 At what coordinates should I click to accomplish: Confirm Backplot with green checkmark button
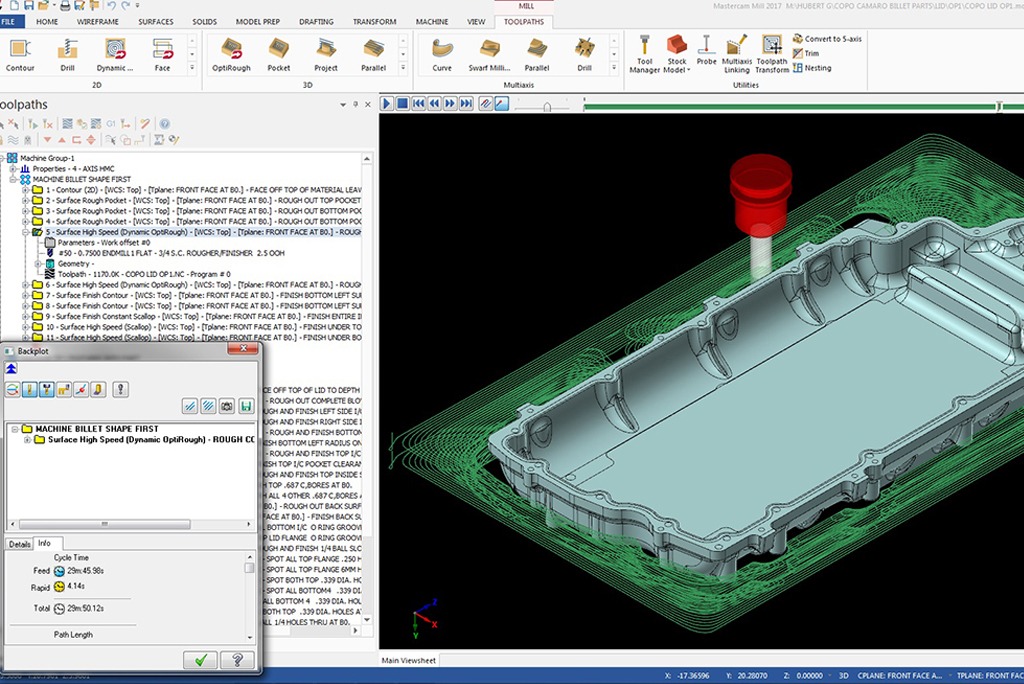tap(200, 660)
